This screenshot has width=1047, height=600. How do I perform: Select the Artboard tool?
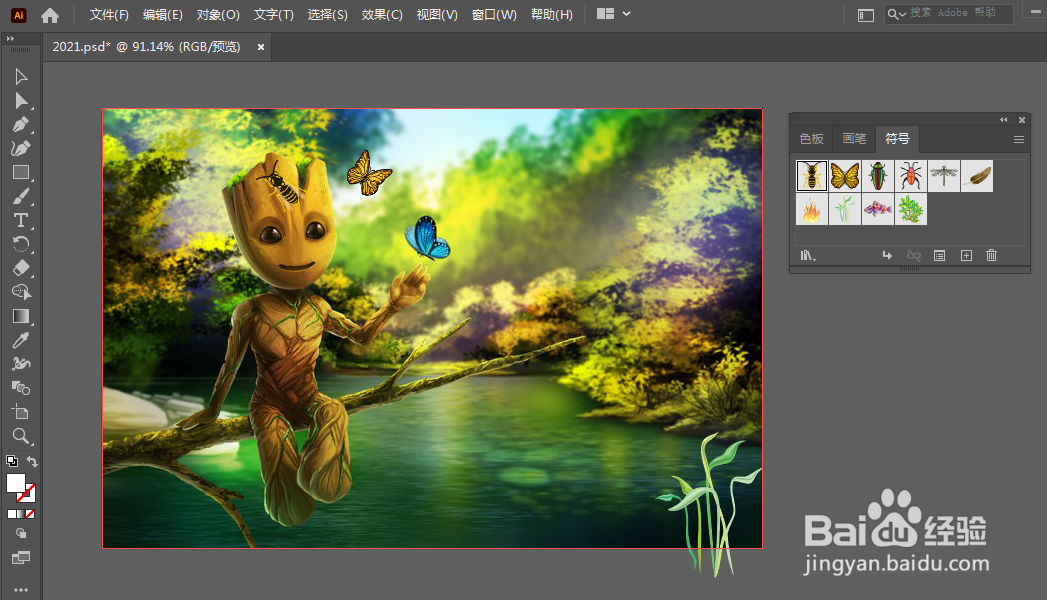(21, 412)
